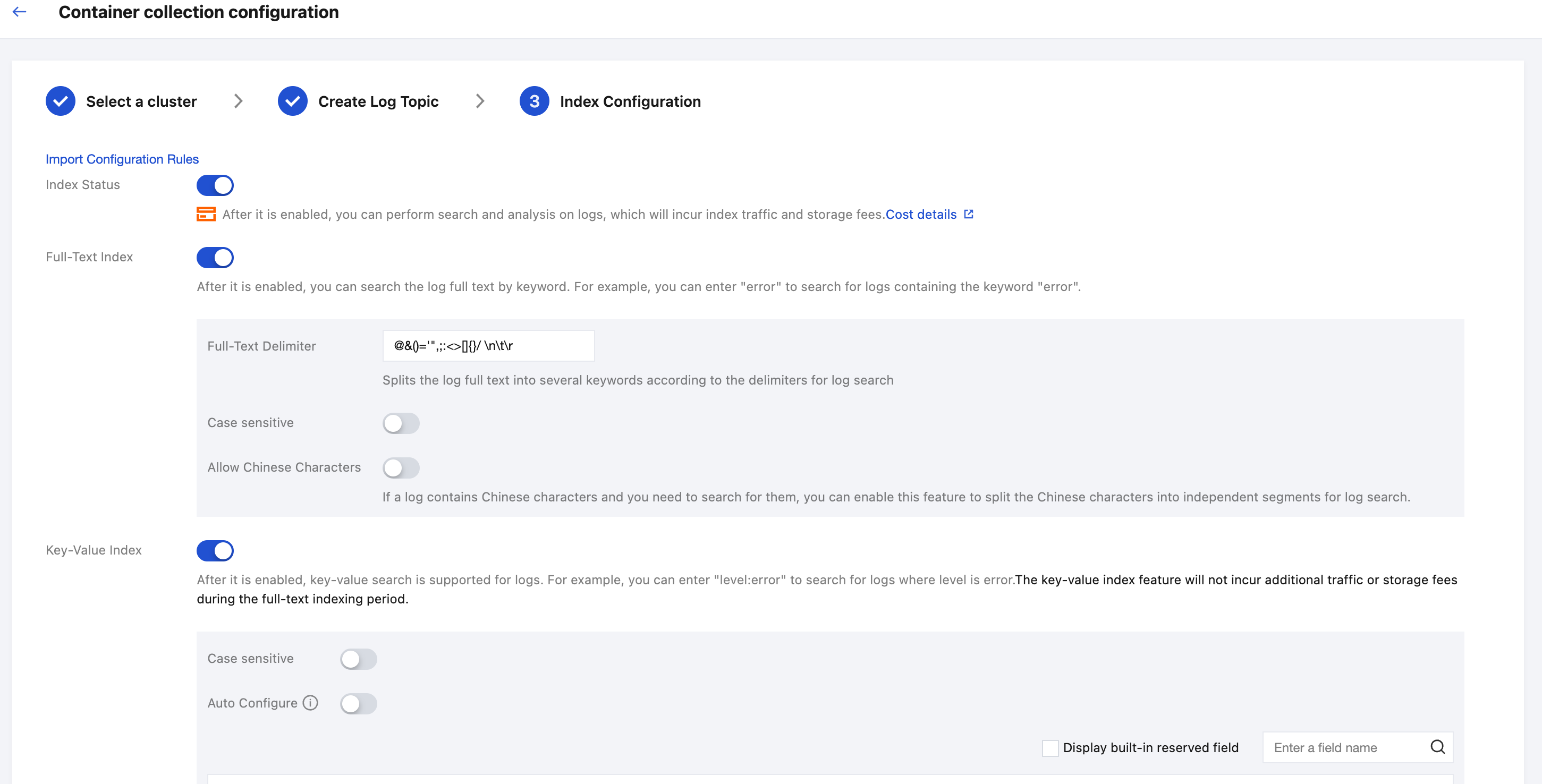Click chevron after Create Log Topic
1542x784 pixels.
(479, 101)
